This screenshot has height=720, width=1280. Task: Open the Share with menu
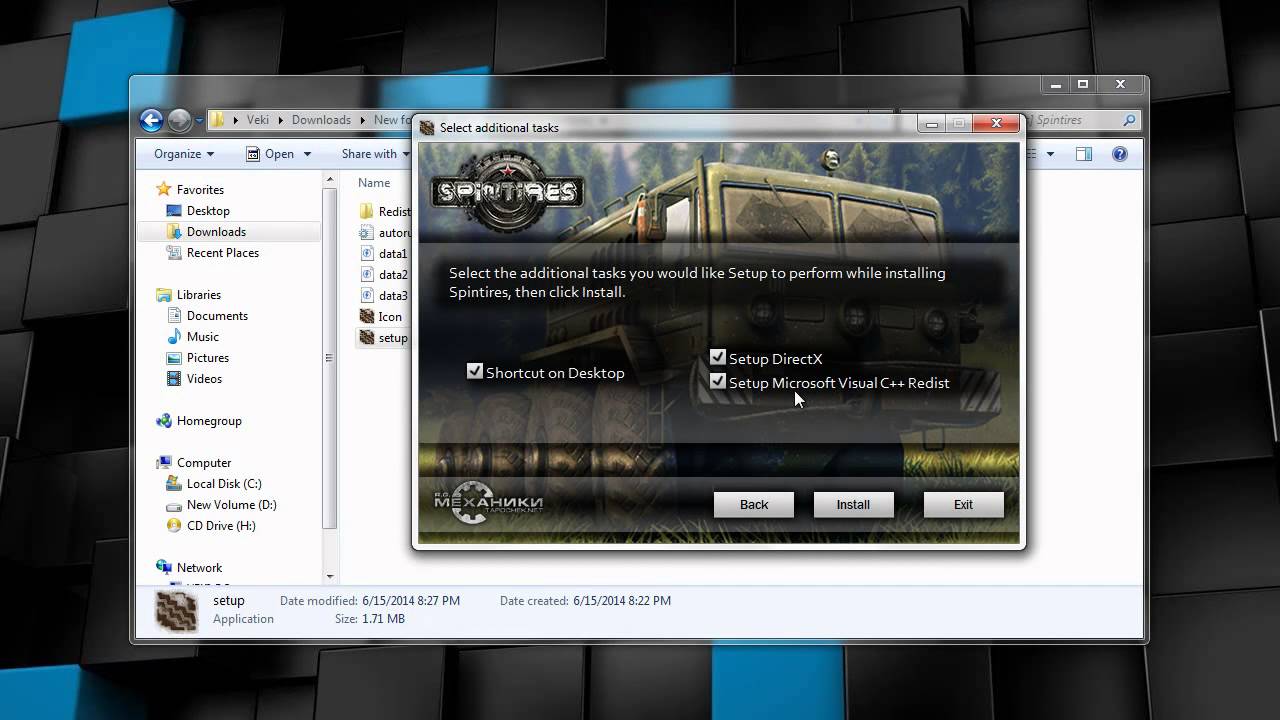click(x=376, y=154)
